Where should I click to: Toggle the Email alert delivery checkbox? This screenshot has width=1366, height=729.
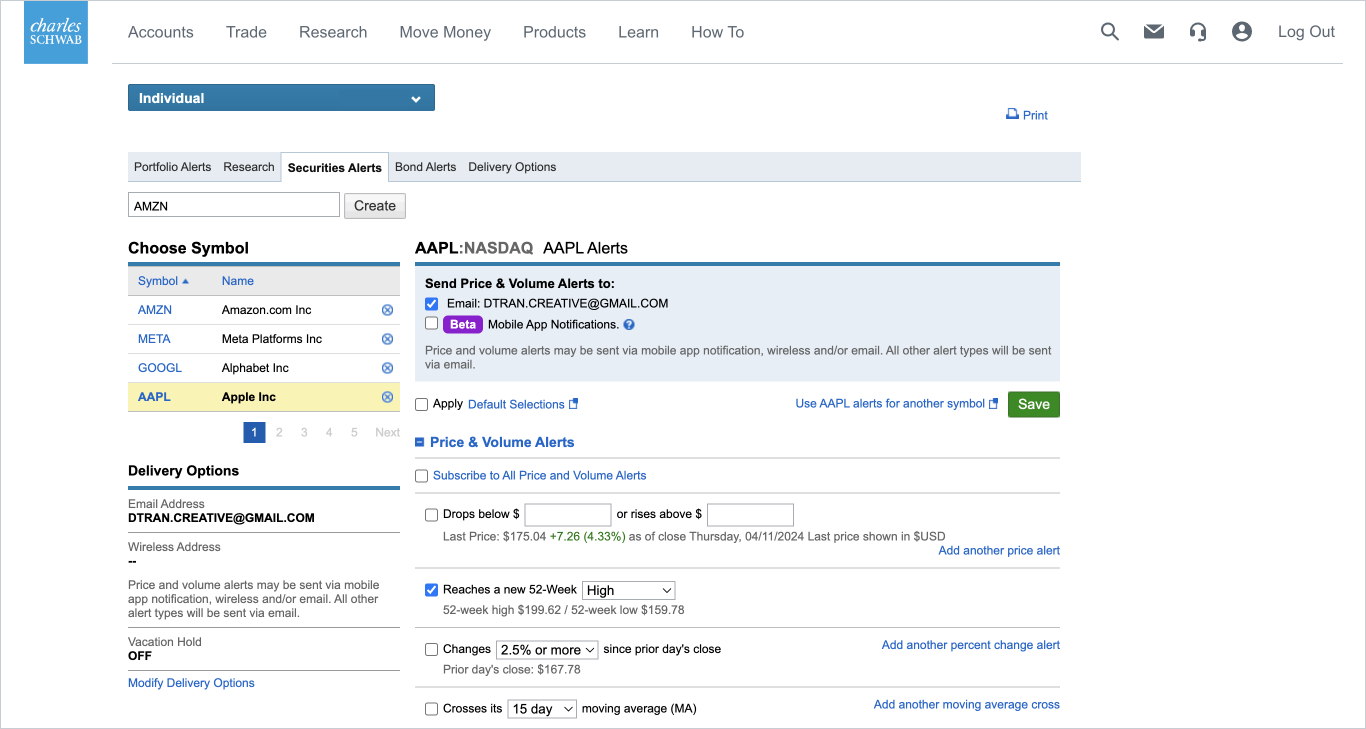coord(432,304)
